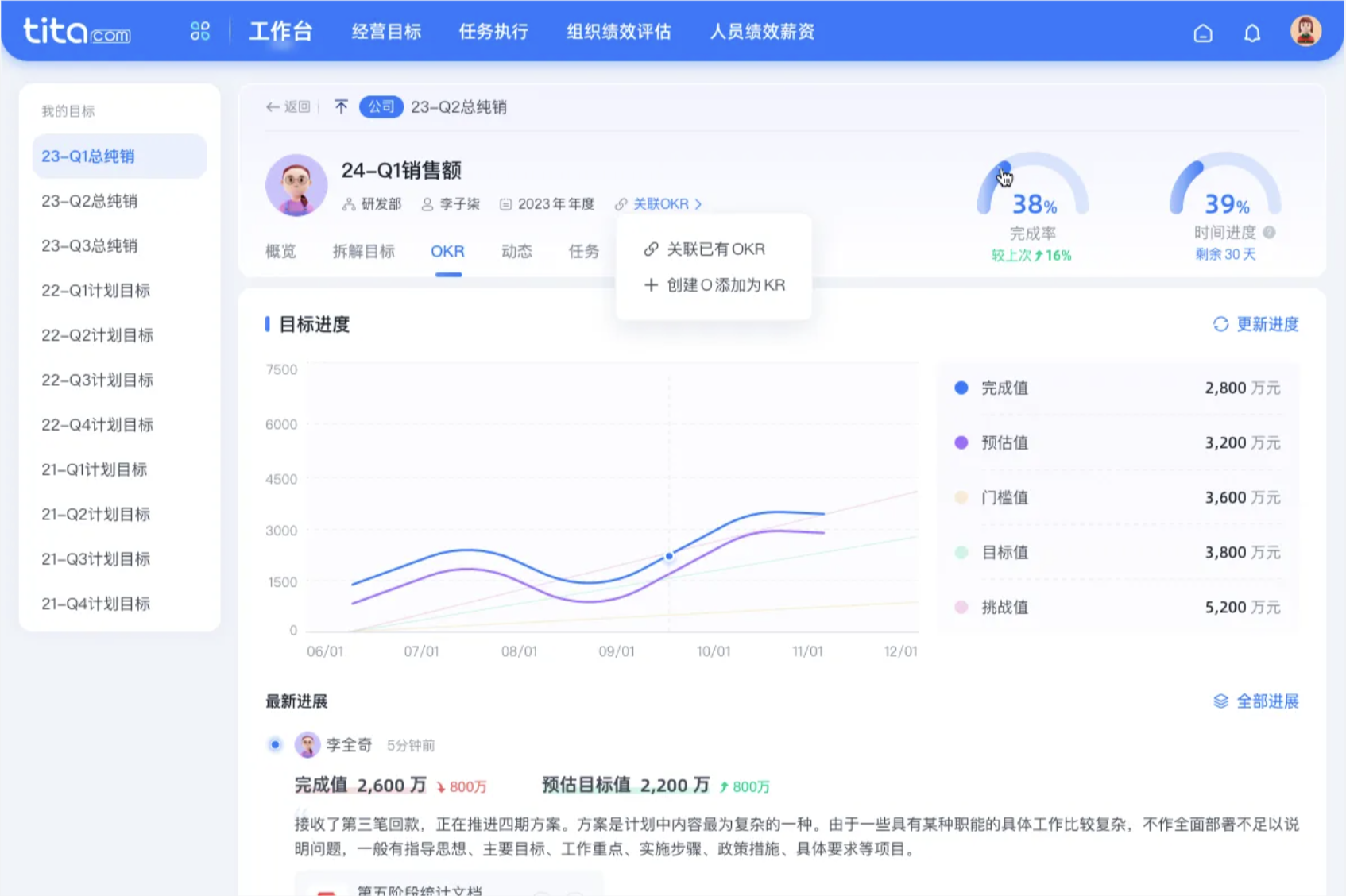The height and width of the screenshot is (896, 1346).
Task: Open the app grid launcher icon
Action: [x=200, y=31]
